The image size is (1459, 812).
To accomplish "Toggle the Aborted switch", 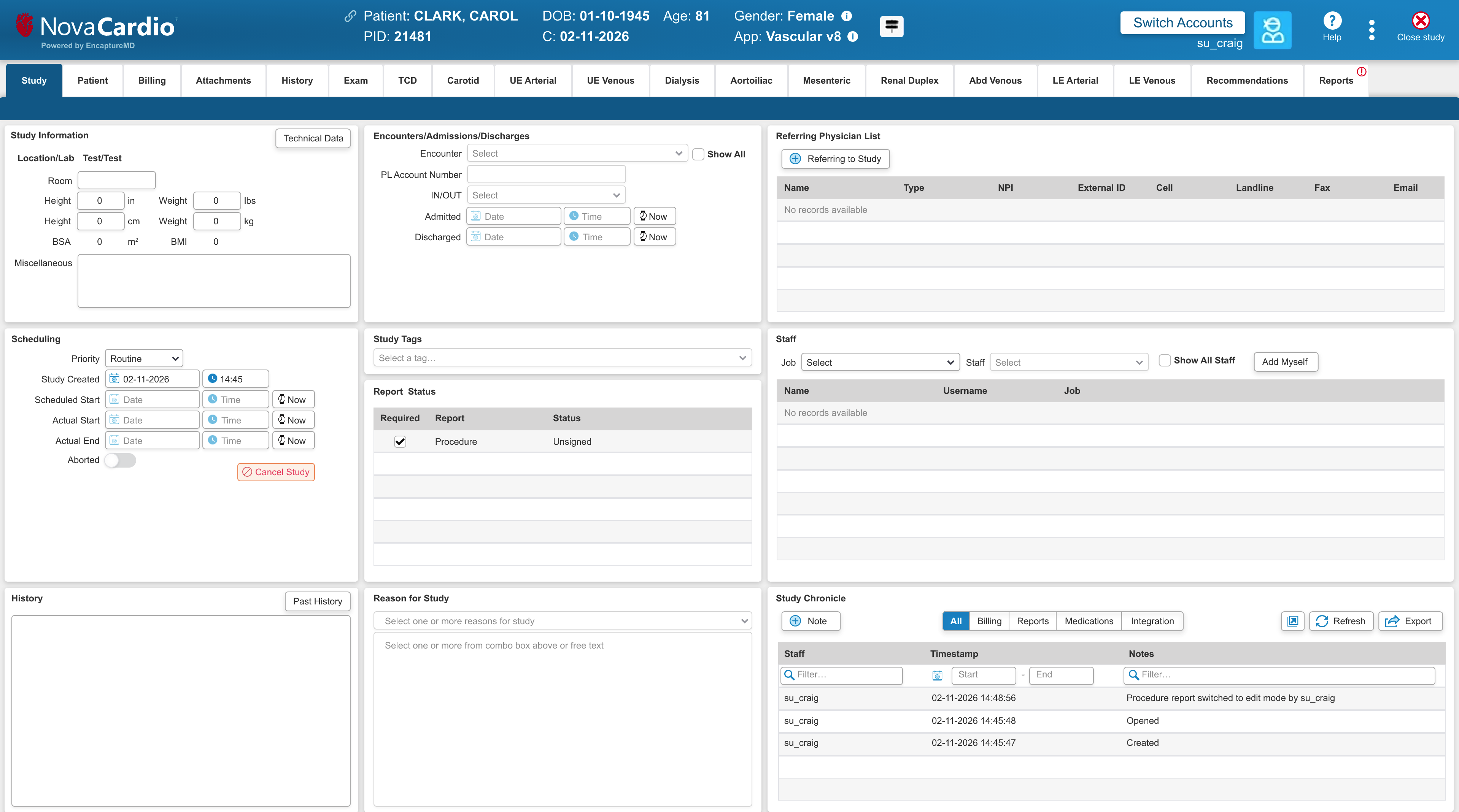I will [120, 460].
